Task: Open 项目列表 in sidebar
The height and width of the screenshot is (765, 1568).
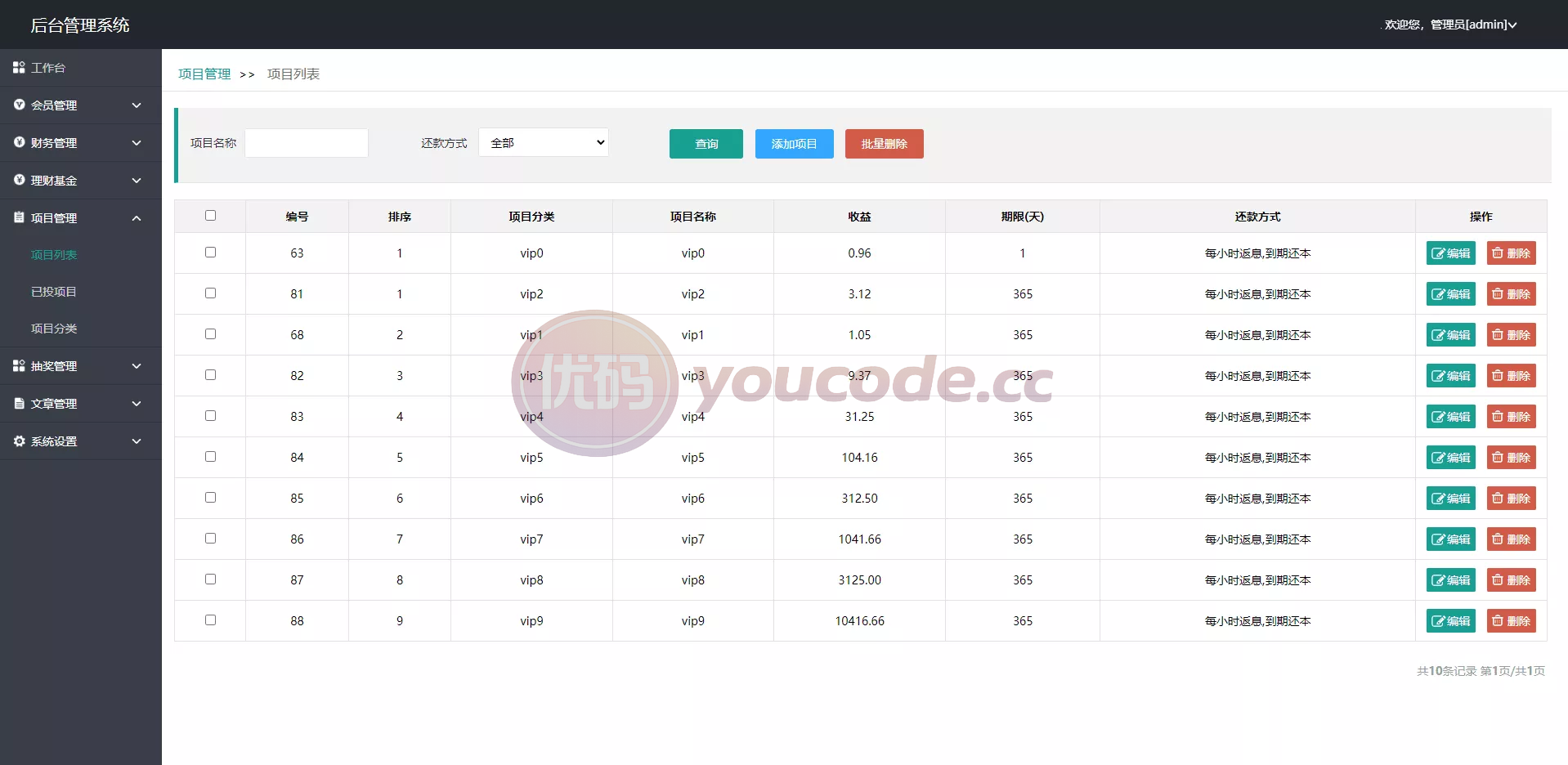Action: click(54, 255)
